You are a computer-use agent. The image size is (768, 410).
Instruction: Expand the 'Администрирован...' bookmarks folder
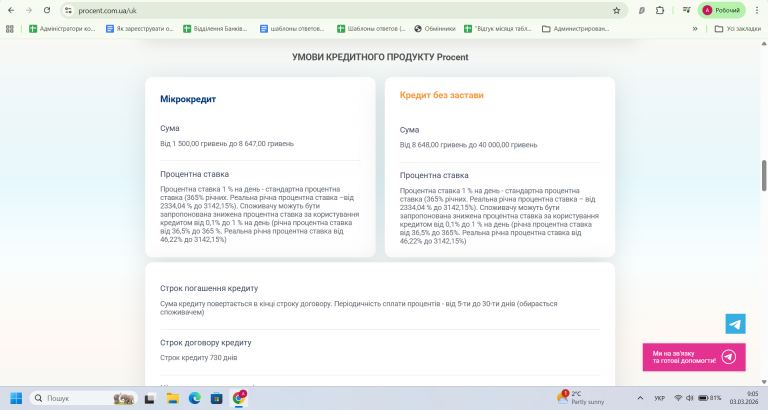tap(576, 29)
